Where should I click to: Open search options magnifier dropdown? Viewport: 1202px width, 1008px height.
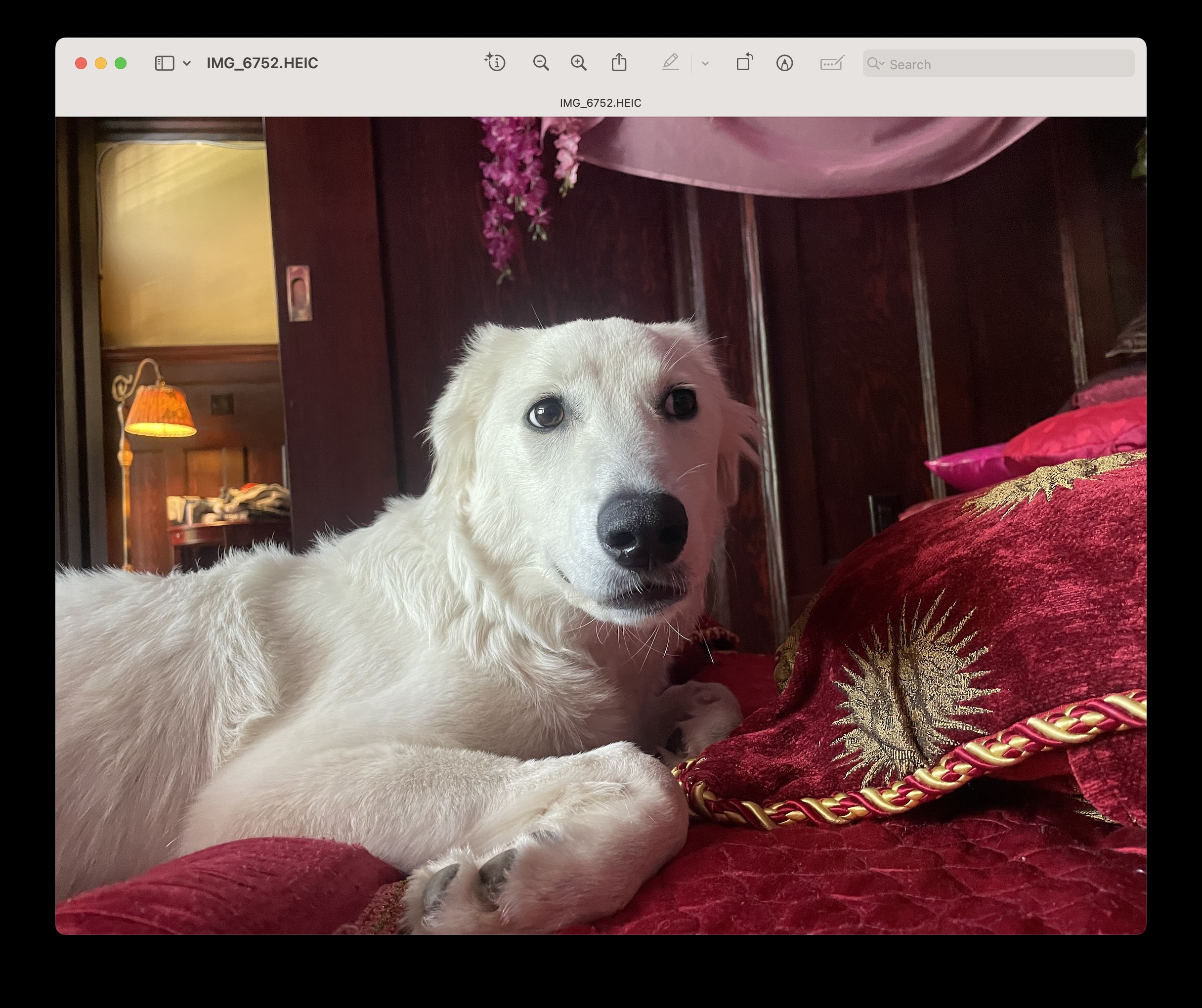point(875,64)
